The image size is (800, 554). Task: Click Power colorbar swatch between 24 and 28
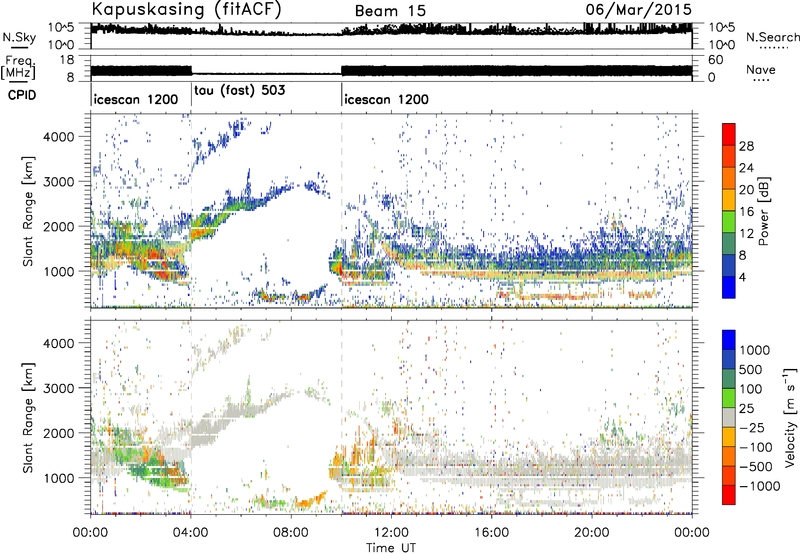[729, 156]
